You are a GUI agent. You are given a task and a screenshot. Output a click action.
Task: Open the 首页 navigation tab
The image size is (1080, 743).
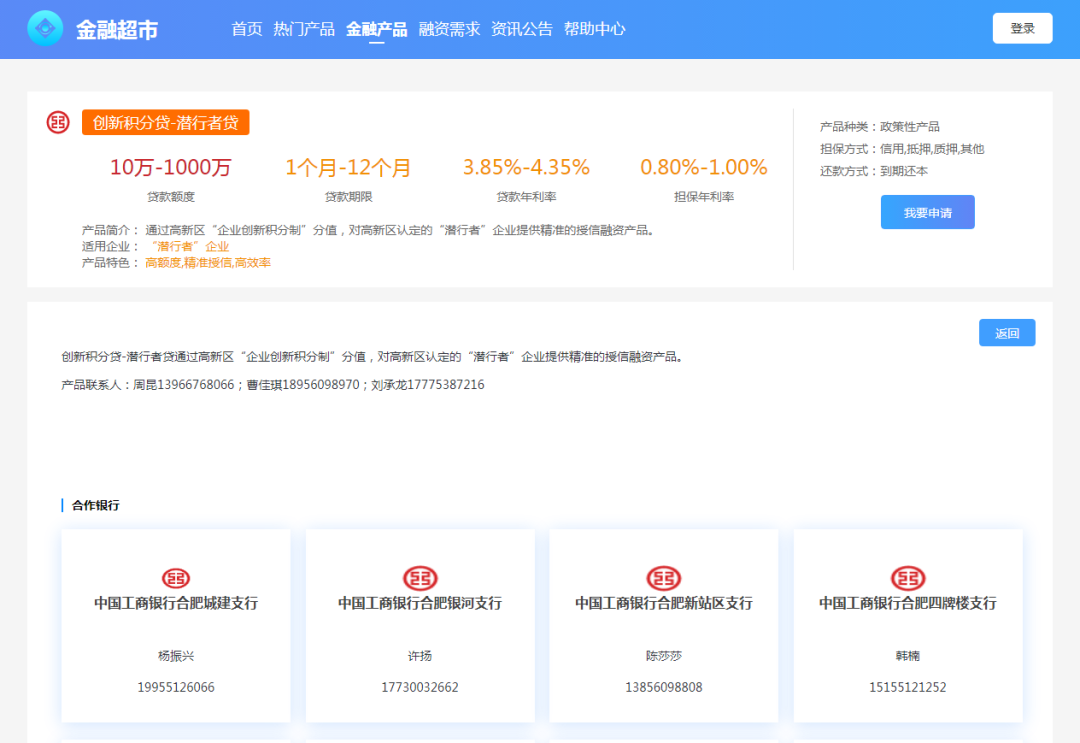246,29
